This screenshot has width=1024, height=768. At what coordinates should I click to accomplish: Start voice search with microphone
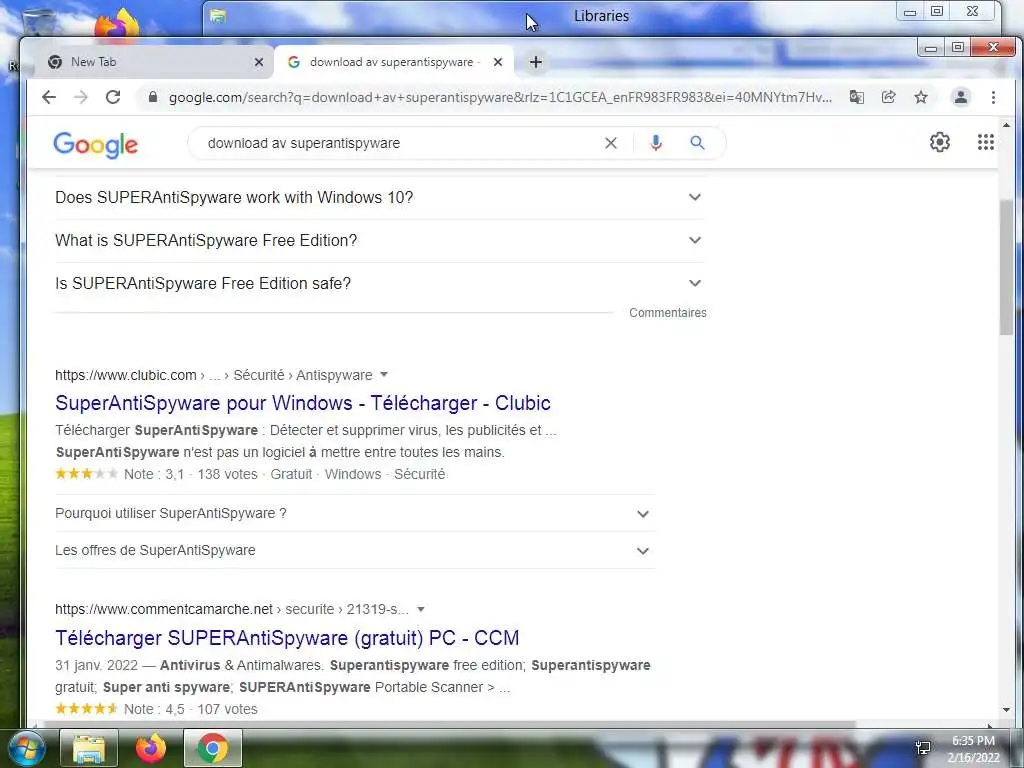[x=656, y=143]
